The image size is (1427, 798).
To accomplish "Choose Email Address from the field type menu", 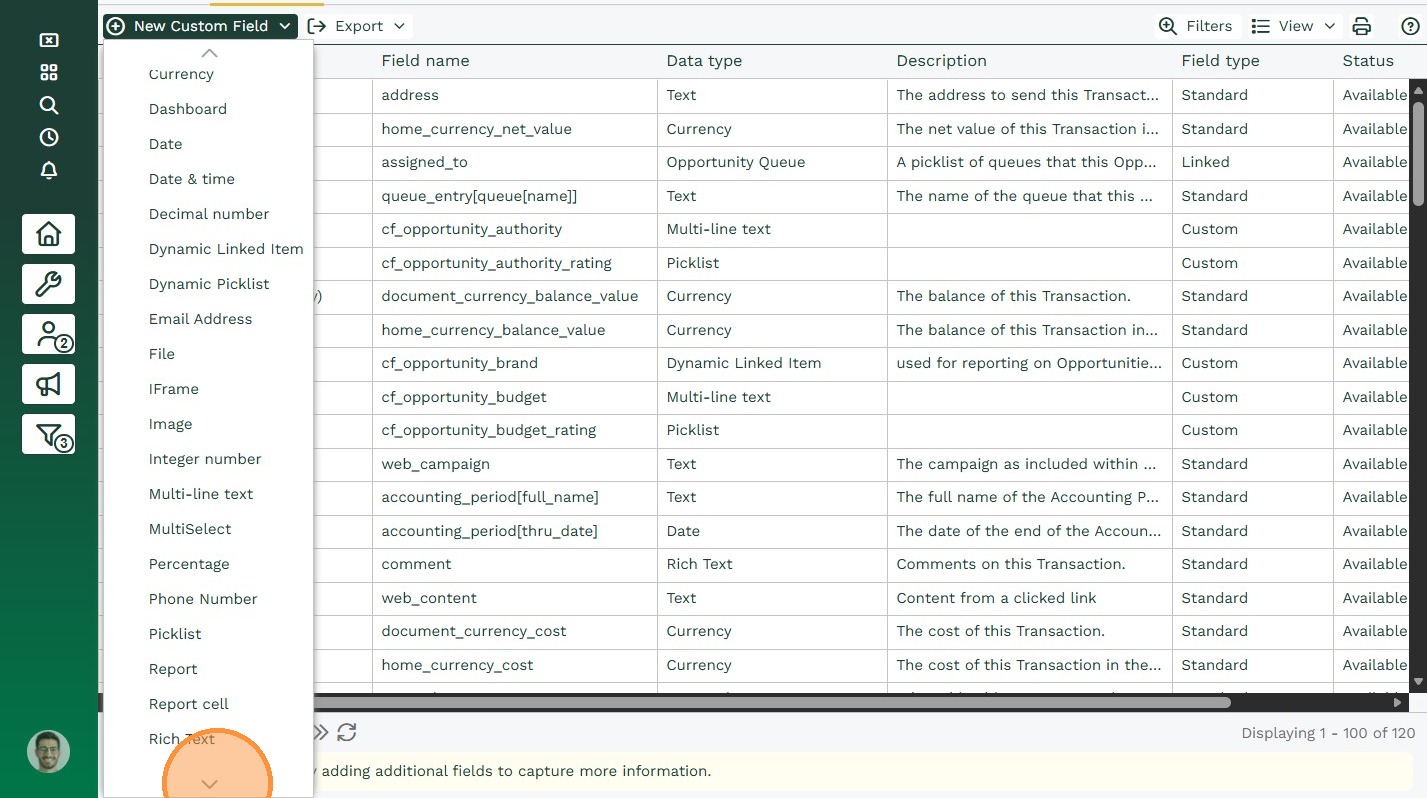I will click(200, 319).
